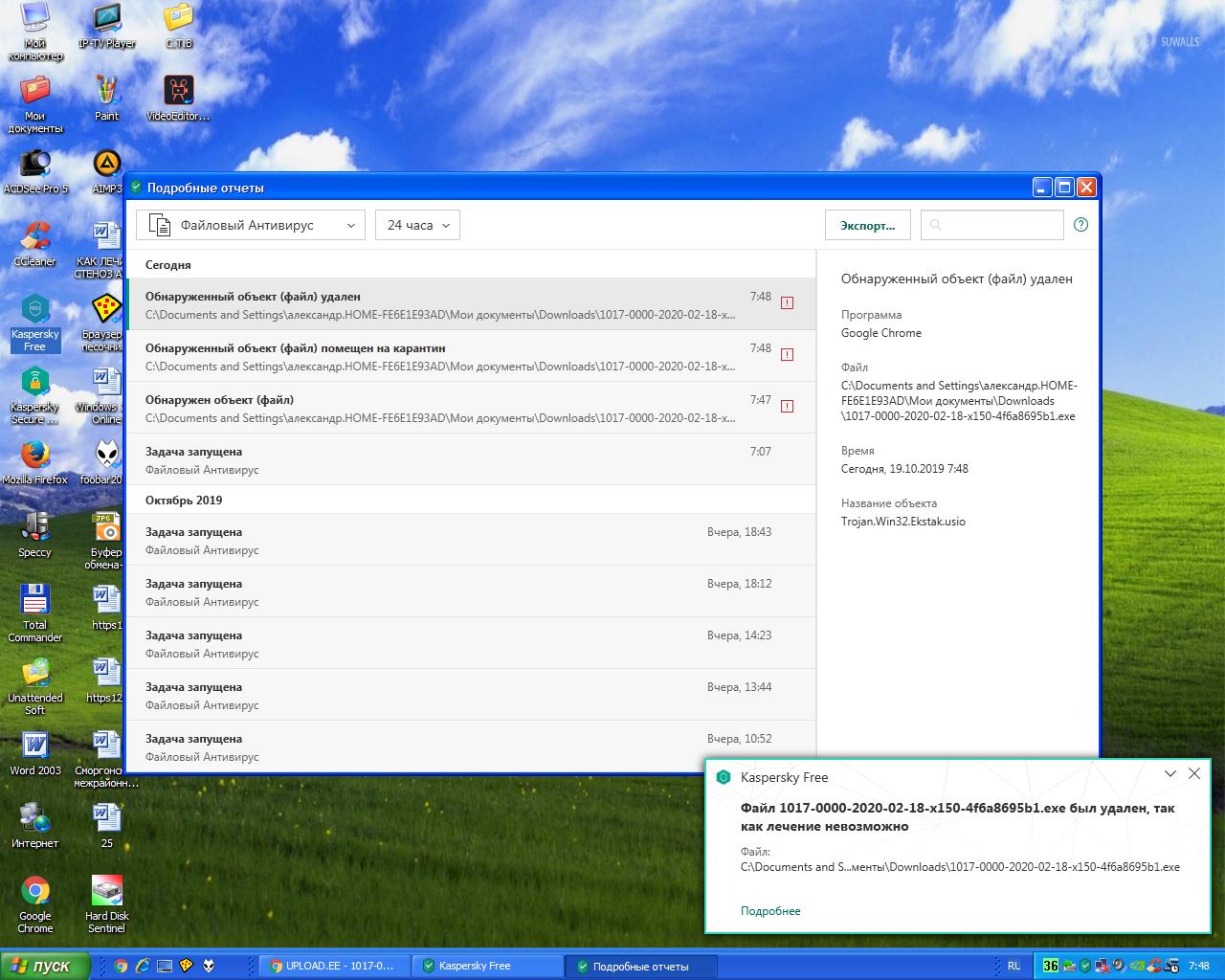Select the Mozilla Firefox desktop icon
The image size is (1225, 980).
point(35,462)
